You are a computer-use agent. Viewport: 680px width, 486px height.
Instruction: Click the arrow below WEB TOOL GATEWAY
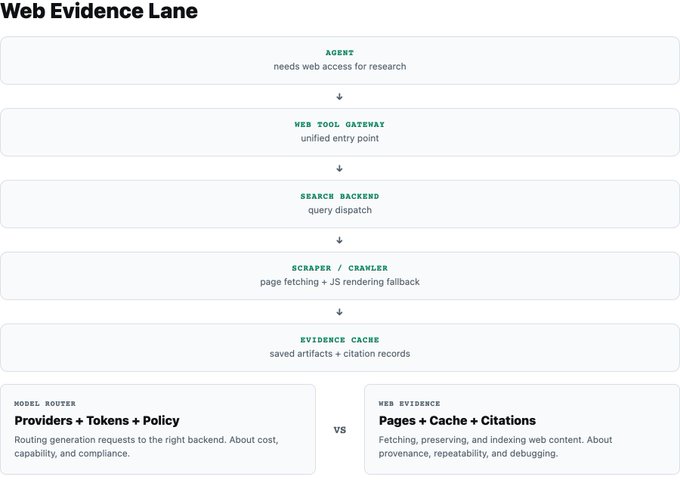point(340,168)
